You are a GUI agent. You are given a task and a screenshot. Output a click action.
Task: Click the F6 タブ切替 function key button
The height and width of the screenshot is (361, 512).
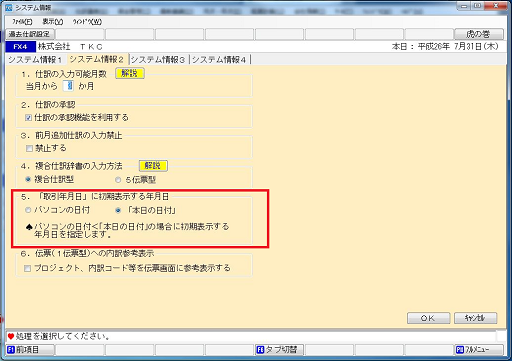280,350
